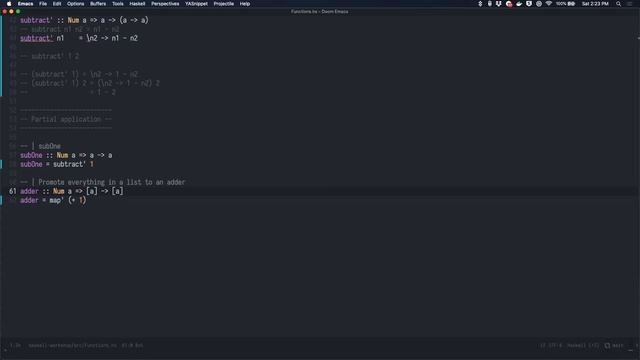Viewport: 640px width, 360px height.
Task: Click map' in the adder definition
Action: (57, 200)
